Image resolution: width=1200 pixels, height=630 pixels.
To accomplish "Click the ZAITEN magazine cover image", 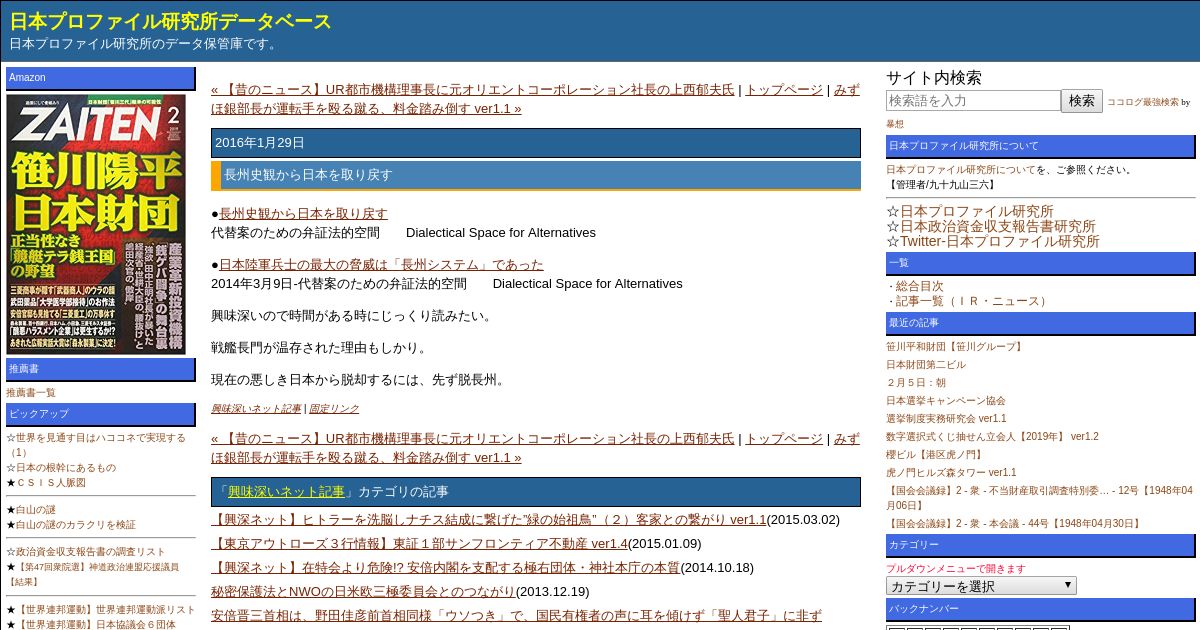I will [97, 224].
